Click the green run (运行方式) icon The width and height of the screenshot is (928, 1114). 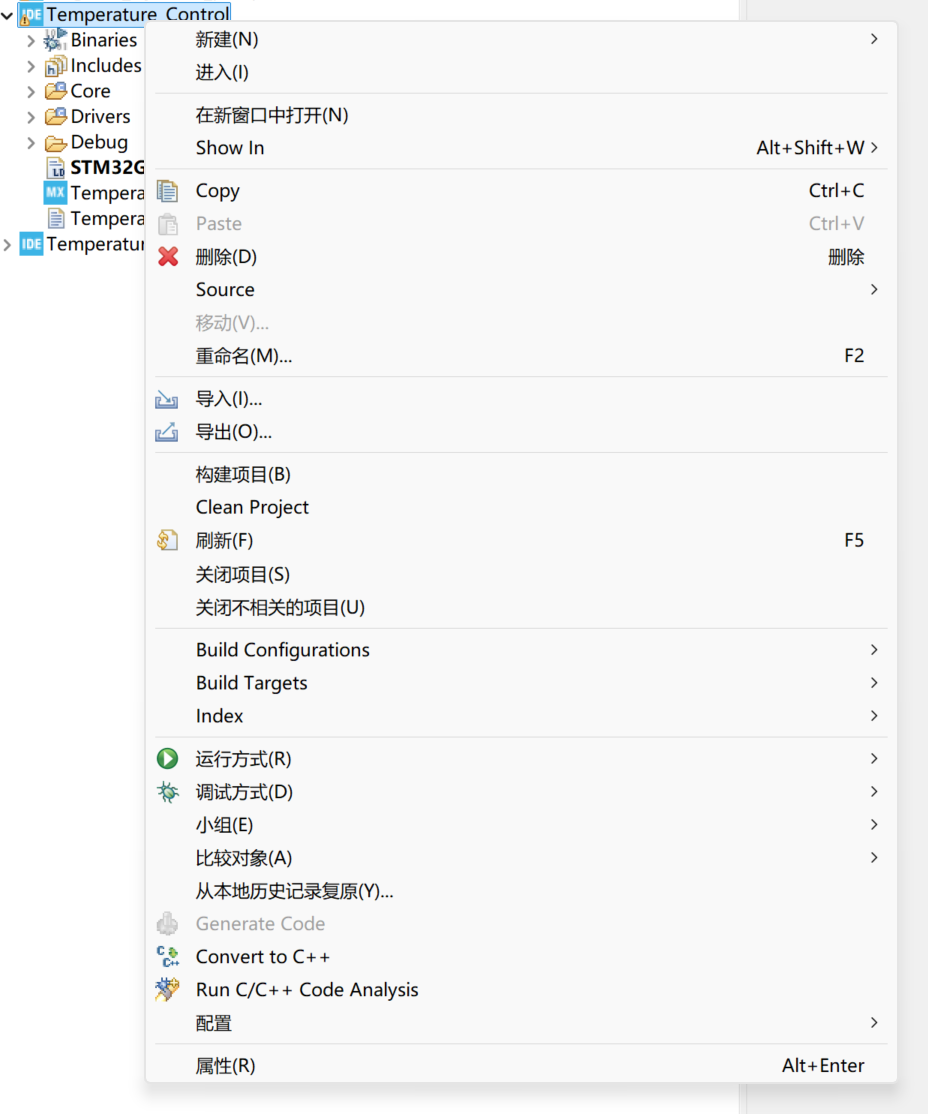[166, 758]
